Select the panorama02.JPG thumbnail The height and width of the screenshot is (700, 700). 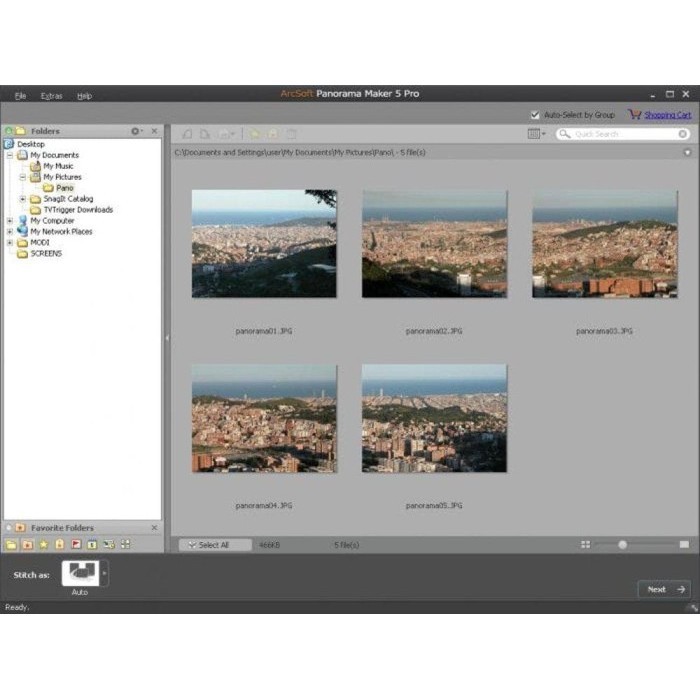[434, 244]
